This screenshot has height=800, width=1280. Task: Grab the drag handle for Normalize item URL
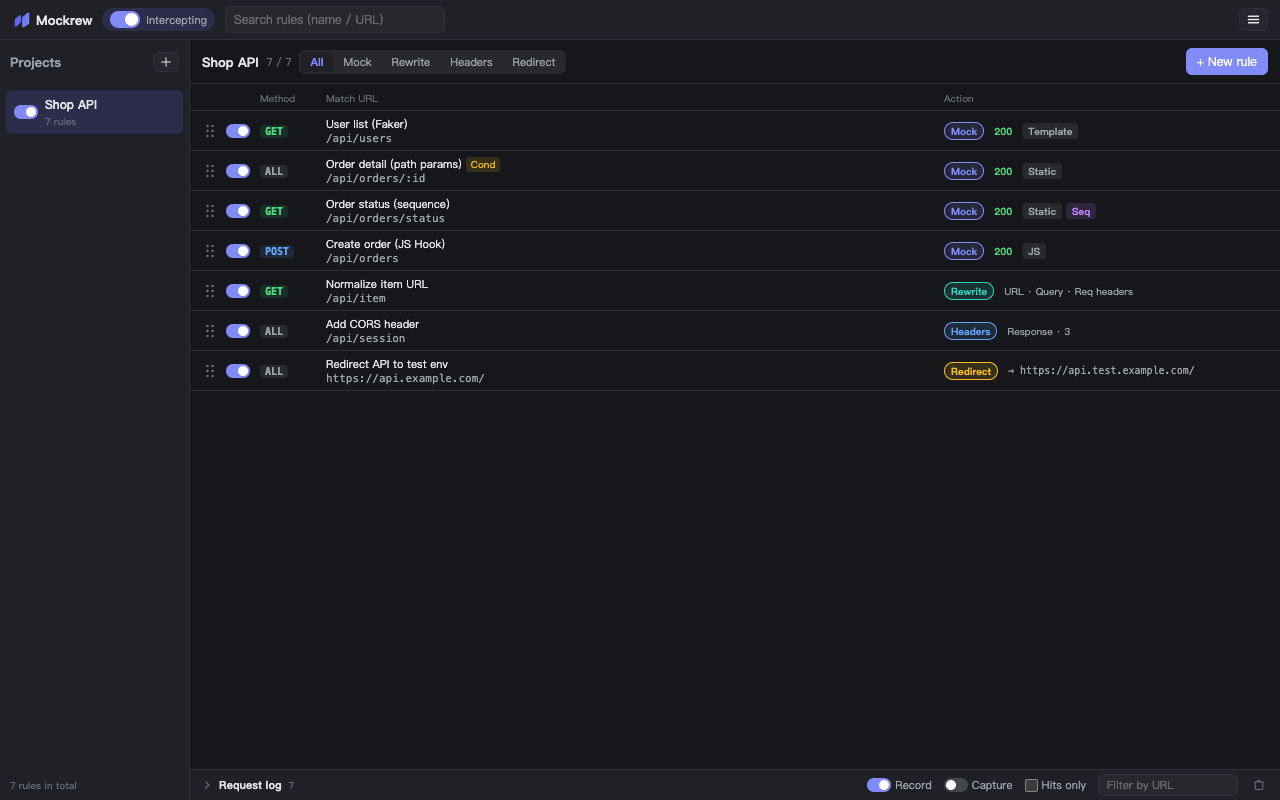pos(210,291)
